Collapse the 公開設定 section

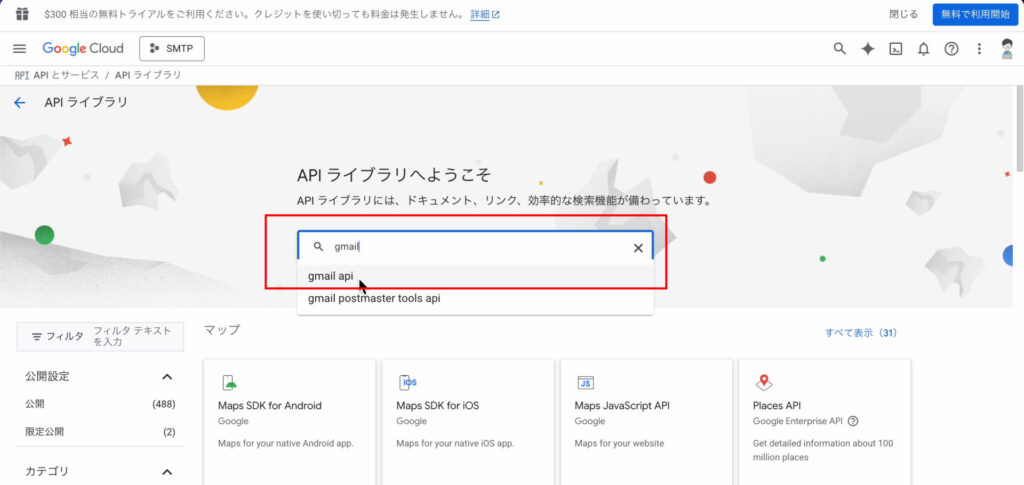coord(167,377)
